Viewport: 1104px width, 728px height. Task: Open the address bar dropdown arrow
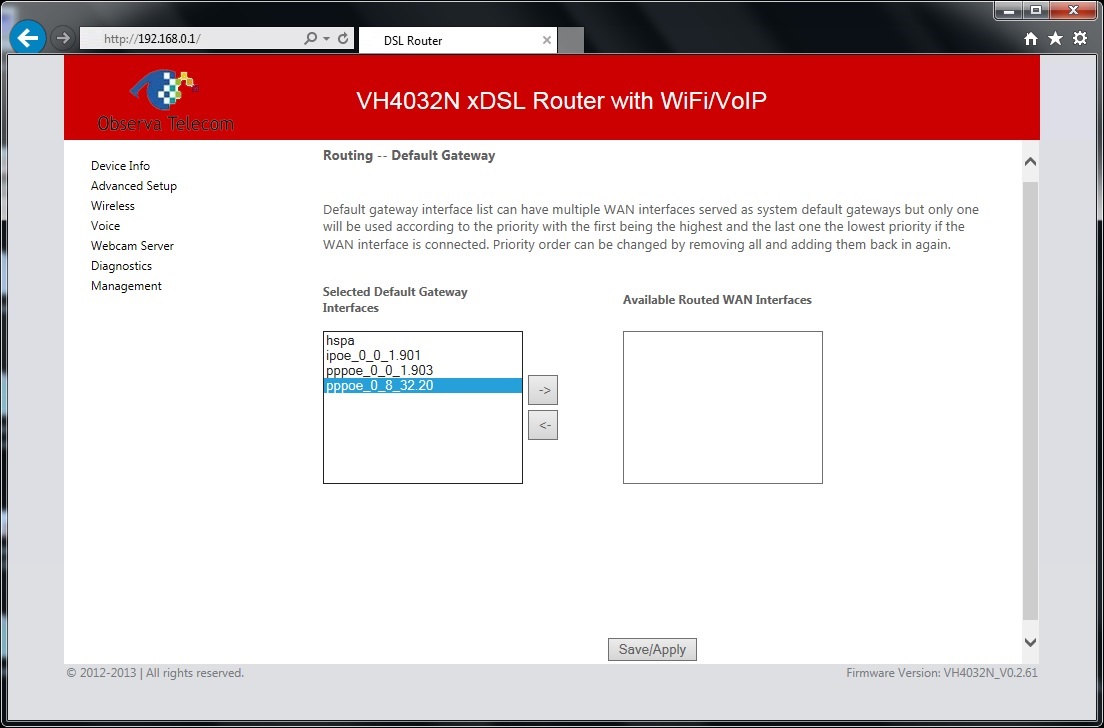[327, 39]
